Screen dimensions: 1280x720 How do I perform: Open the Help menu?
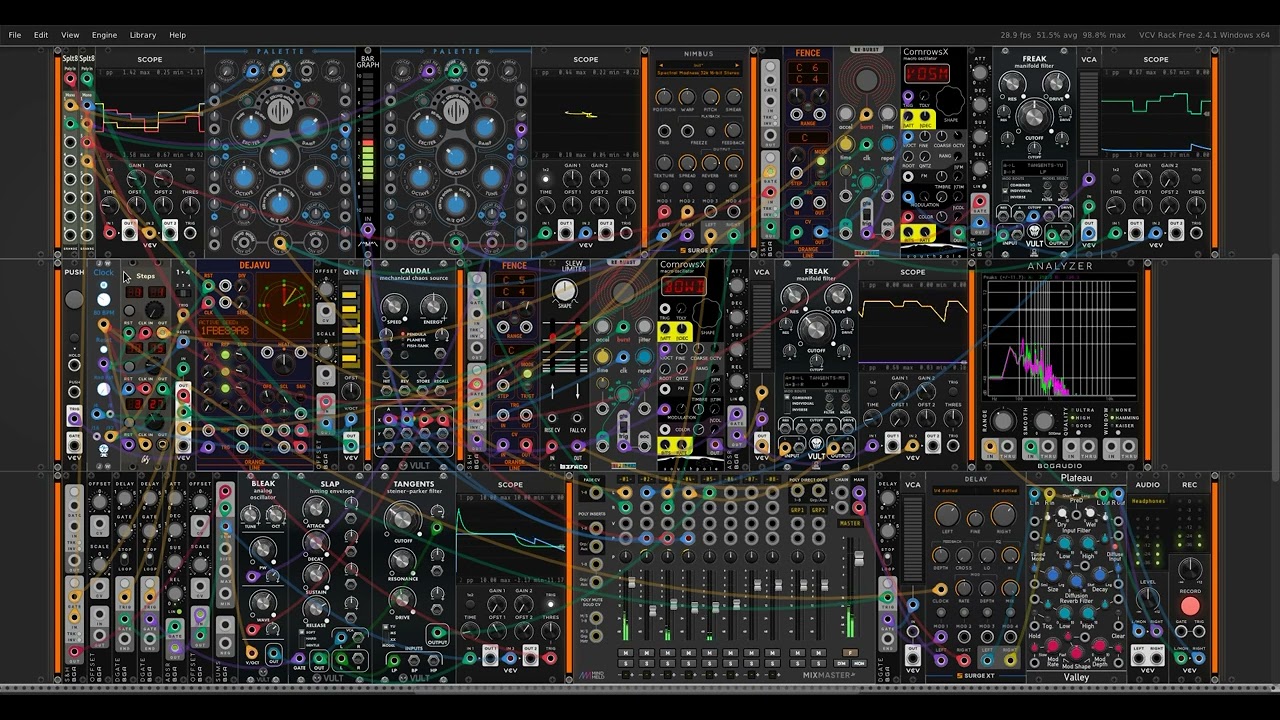point(177,35)
